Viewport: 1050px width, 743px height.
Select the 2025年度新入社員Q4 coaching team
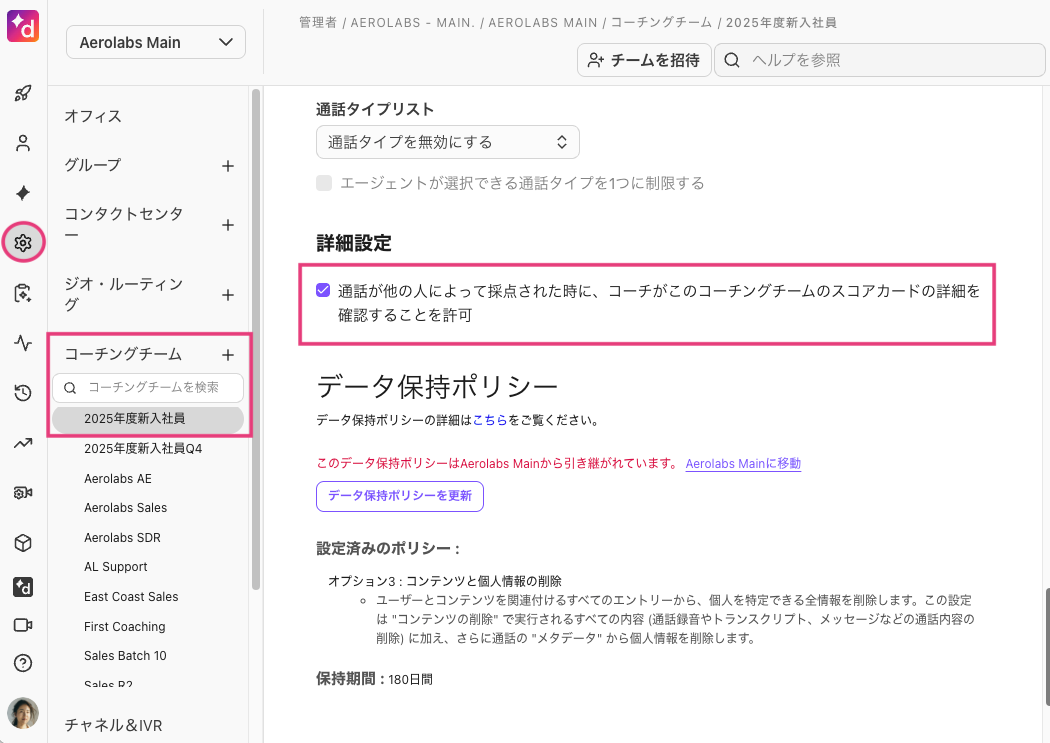143,448
